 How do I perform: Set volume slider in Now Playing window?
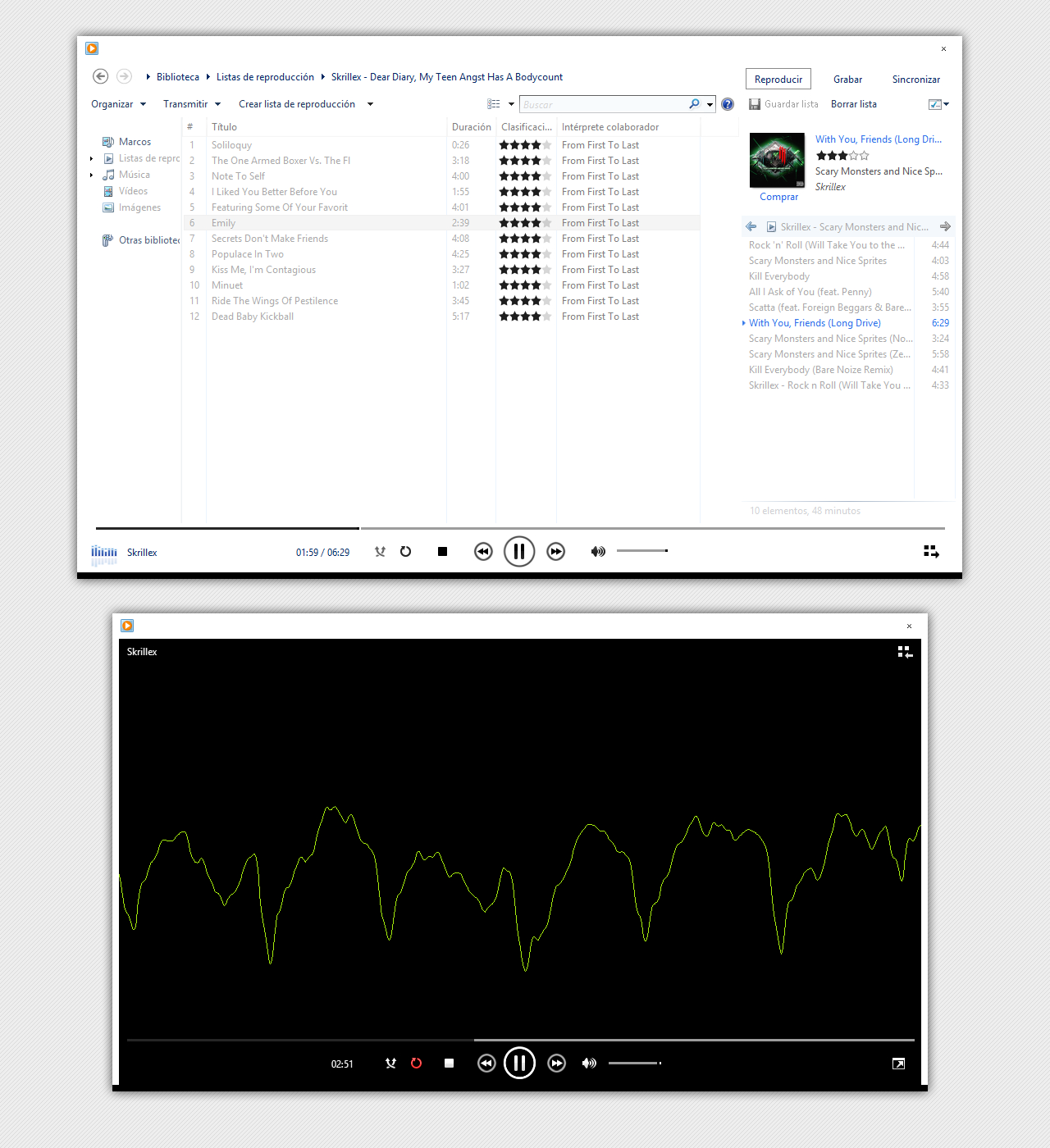pyautogui.click(x=635, y=1064)
